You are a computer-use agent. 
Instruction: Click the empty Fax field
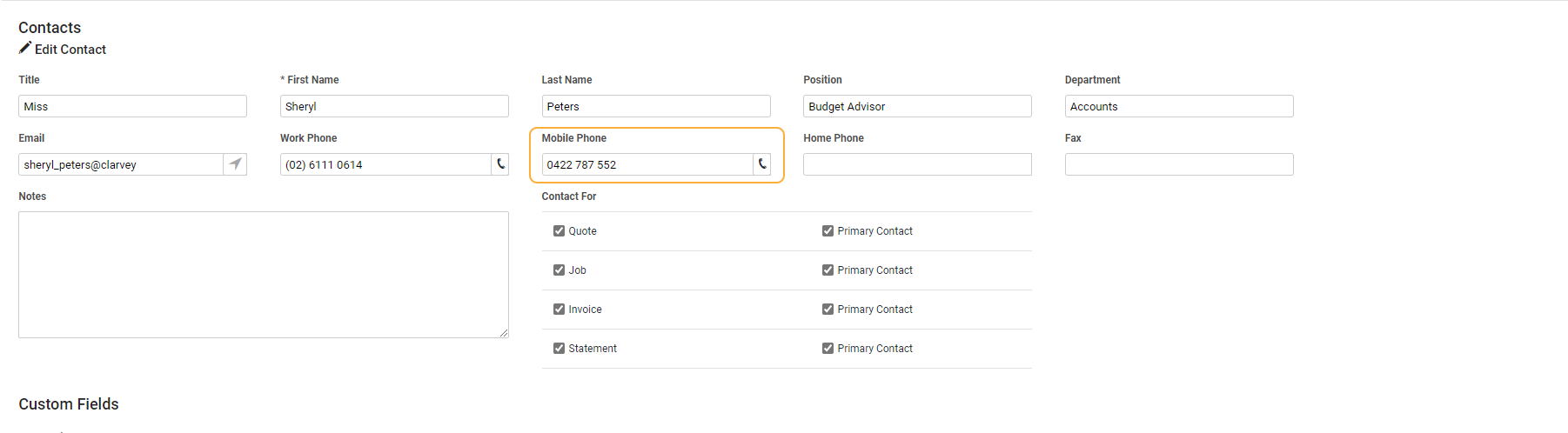click(x=1179, y=164)
